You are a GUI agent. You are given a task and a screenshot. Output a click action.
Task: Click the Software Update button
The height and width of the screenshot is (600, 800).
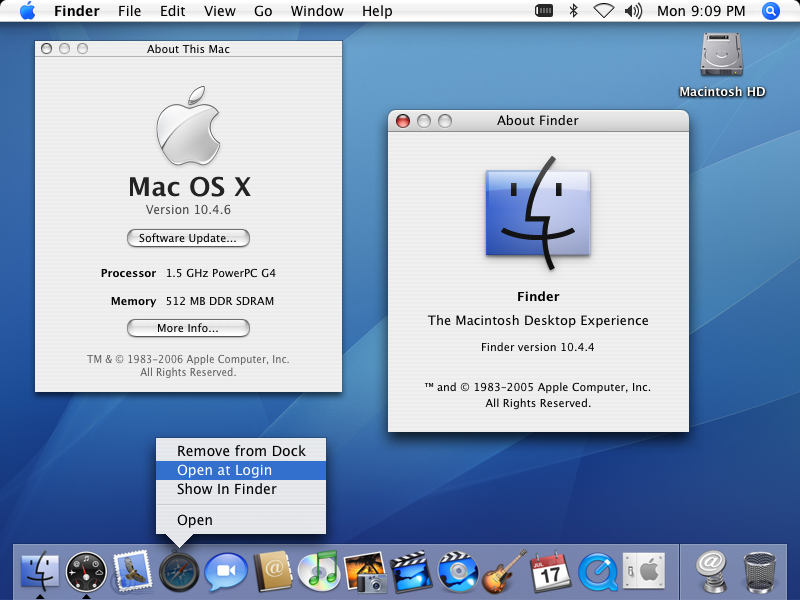(x=188, y=238)
